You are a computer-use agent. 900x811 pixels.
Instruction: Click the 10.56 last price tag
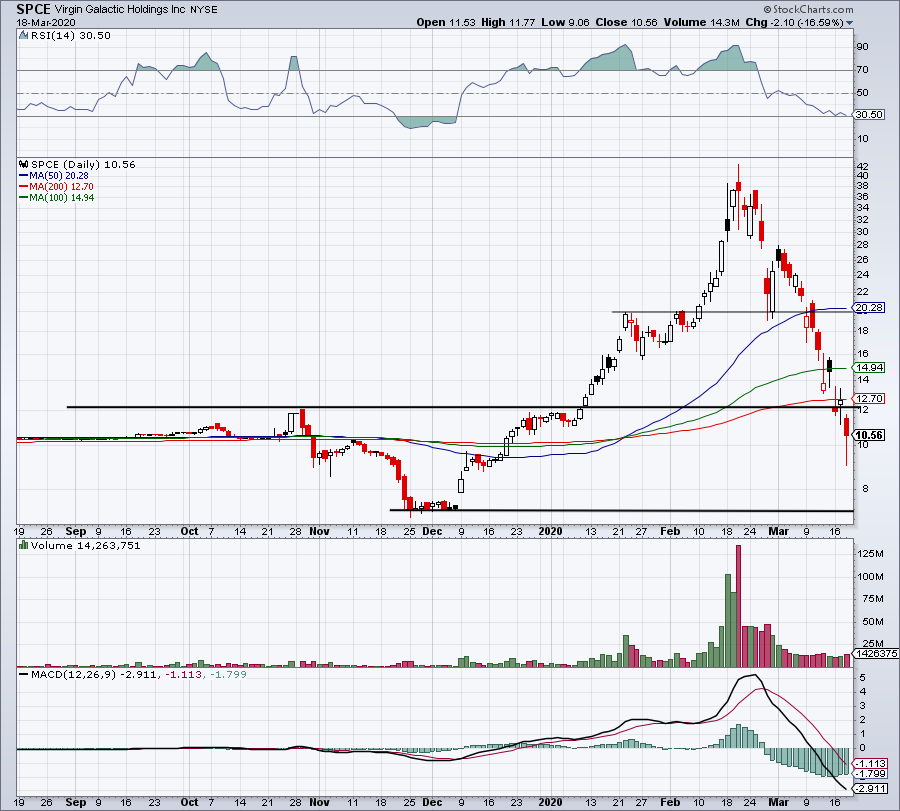click(869, 436)
